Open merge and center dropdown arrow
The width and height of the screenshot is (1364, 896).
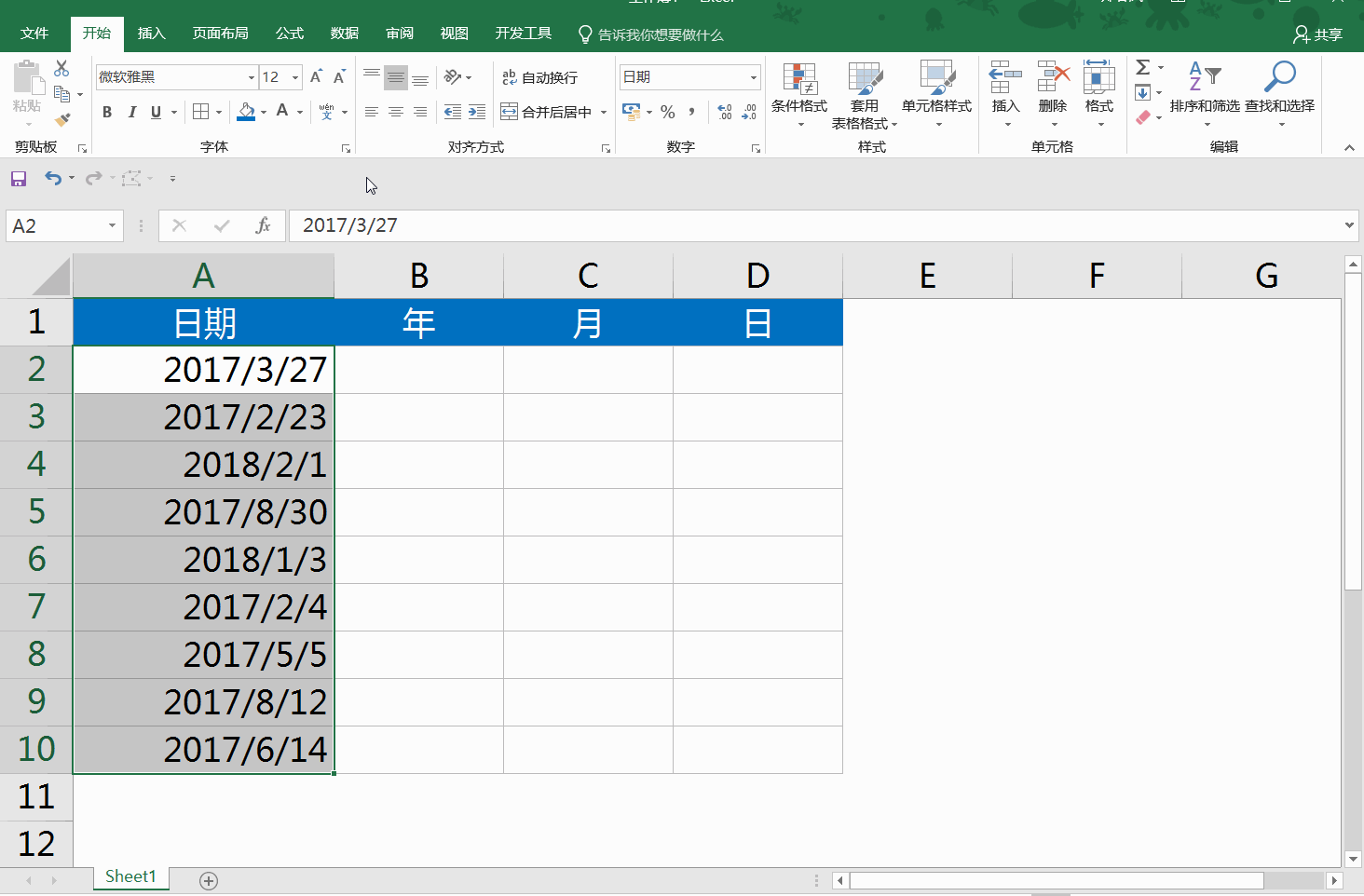604,113
